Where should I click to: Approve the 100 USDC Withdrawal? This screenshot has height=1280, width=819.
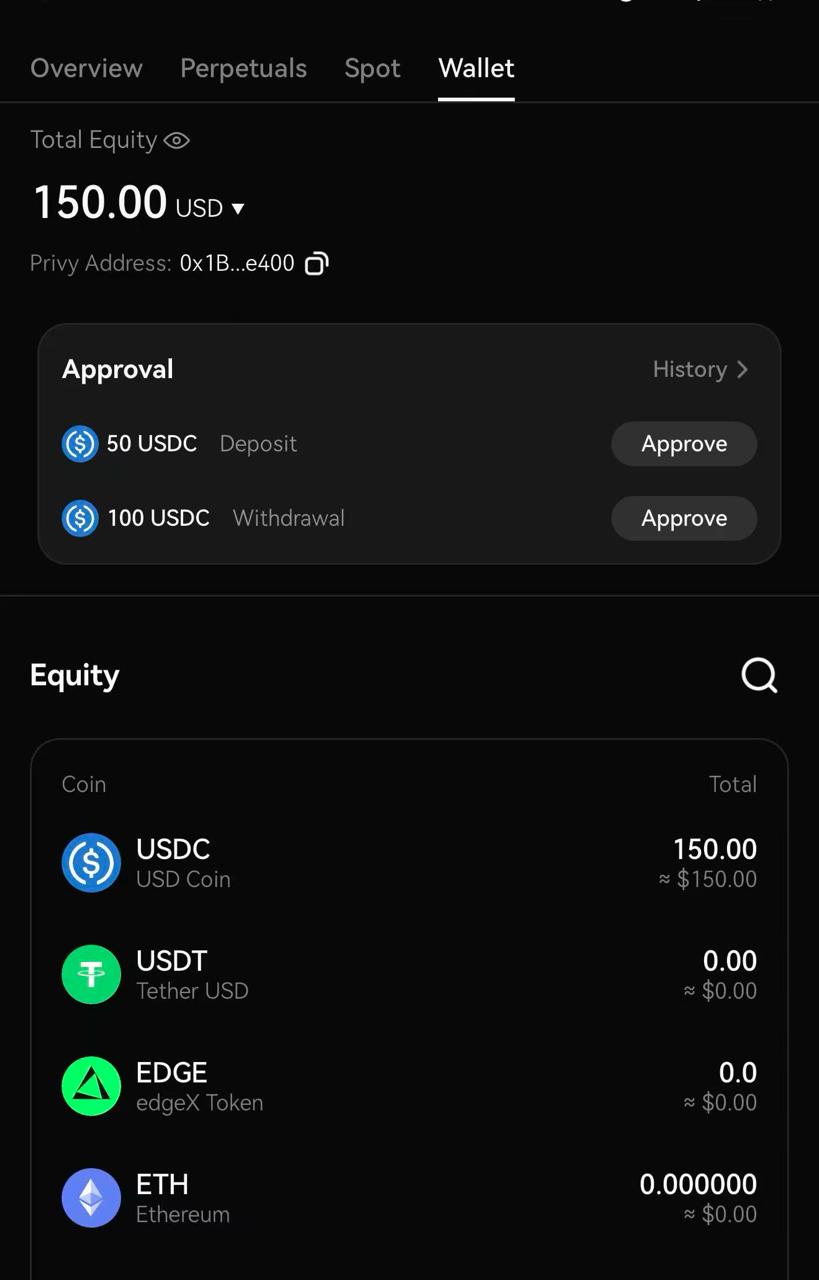[x=684, y=518]
